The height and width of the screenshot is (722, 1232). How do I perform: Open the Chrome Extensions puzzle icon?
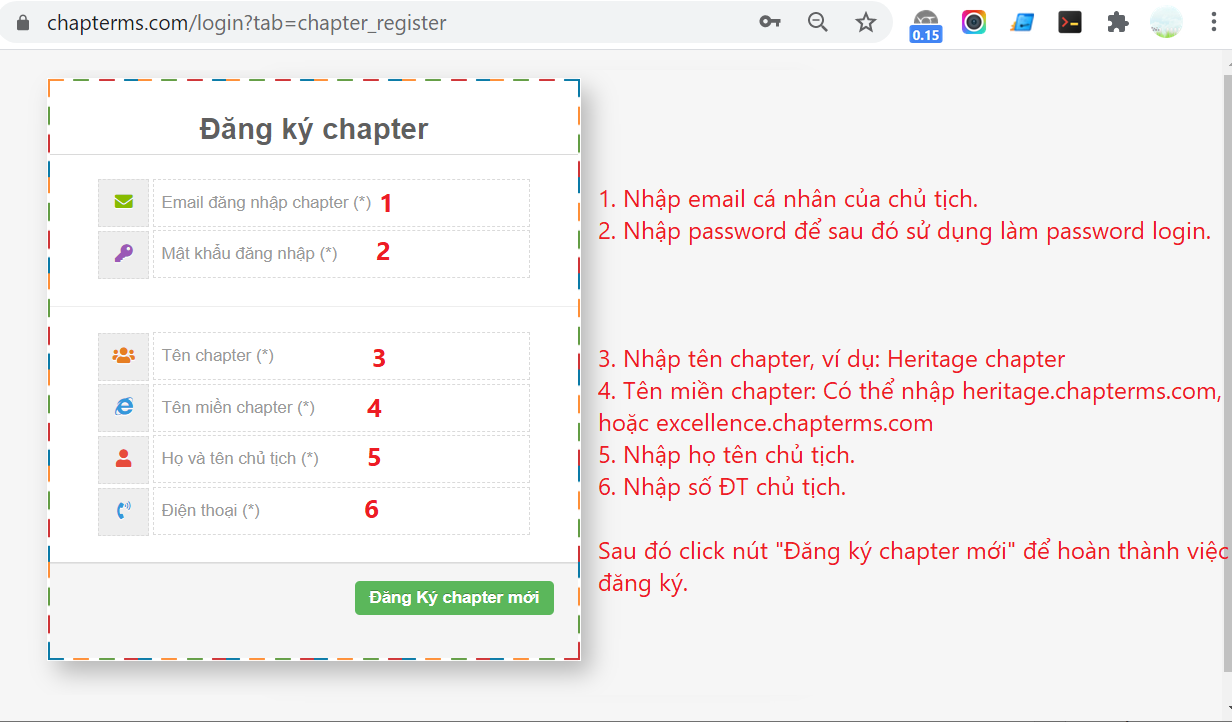tap(1118, 22)
